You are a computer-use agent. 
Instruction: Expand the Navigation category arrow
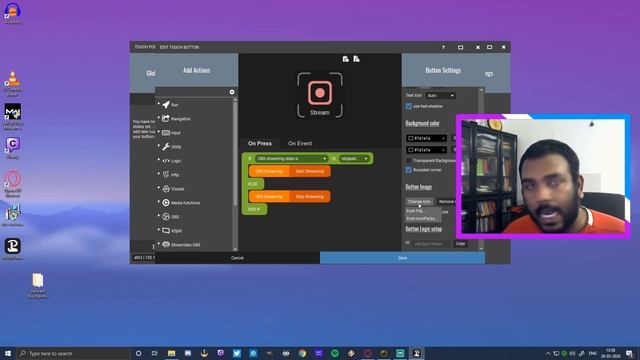[x=159, y=118]
